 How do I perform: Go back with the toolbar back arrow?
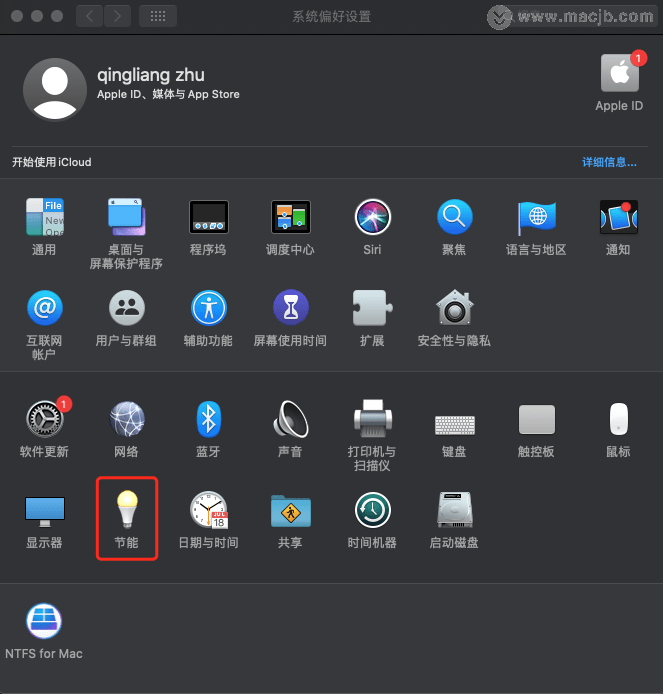pyautogui.click(x=89, y=16)
